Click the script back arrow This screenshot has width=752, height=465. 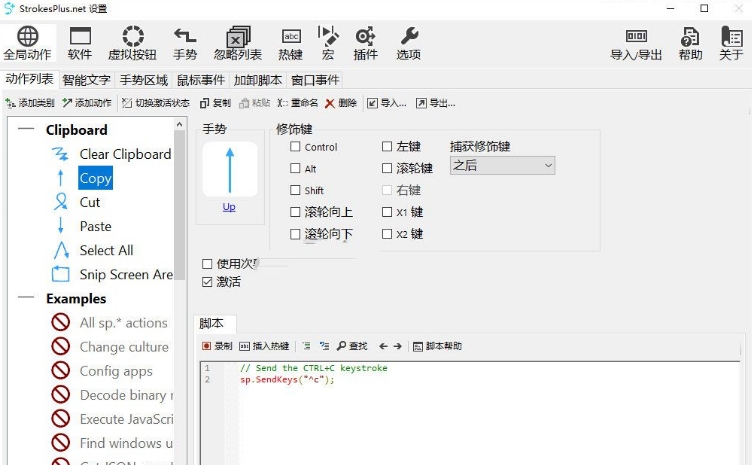point(383,346)
